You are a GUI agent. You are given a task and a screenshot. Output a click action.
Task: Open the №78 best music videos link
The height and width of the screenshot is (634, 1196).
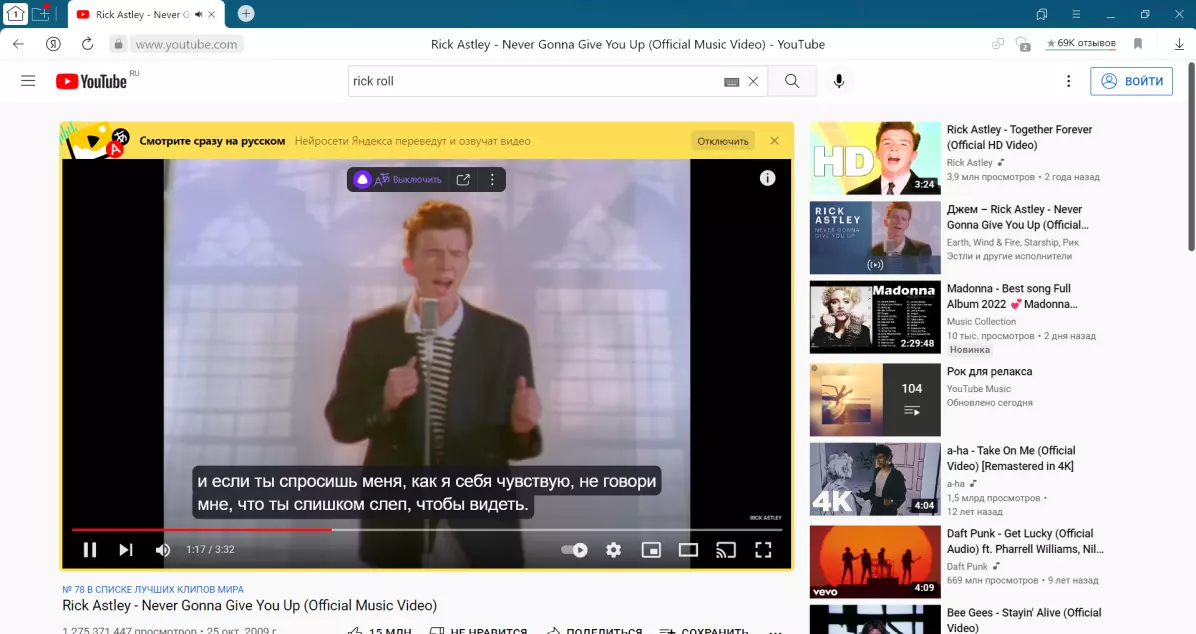coord(153,589)
